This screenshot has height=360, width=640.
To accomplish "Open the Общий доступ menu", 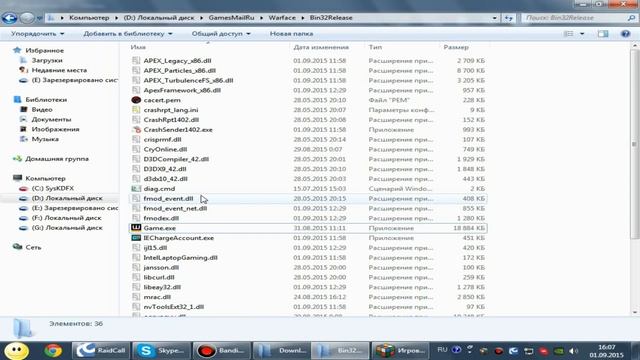I will click(x=221, y=34).
